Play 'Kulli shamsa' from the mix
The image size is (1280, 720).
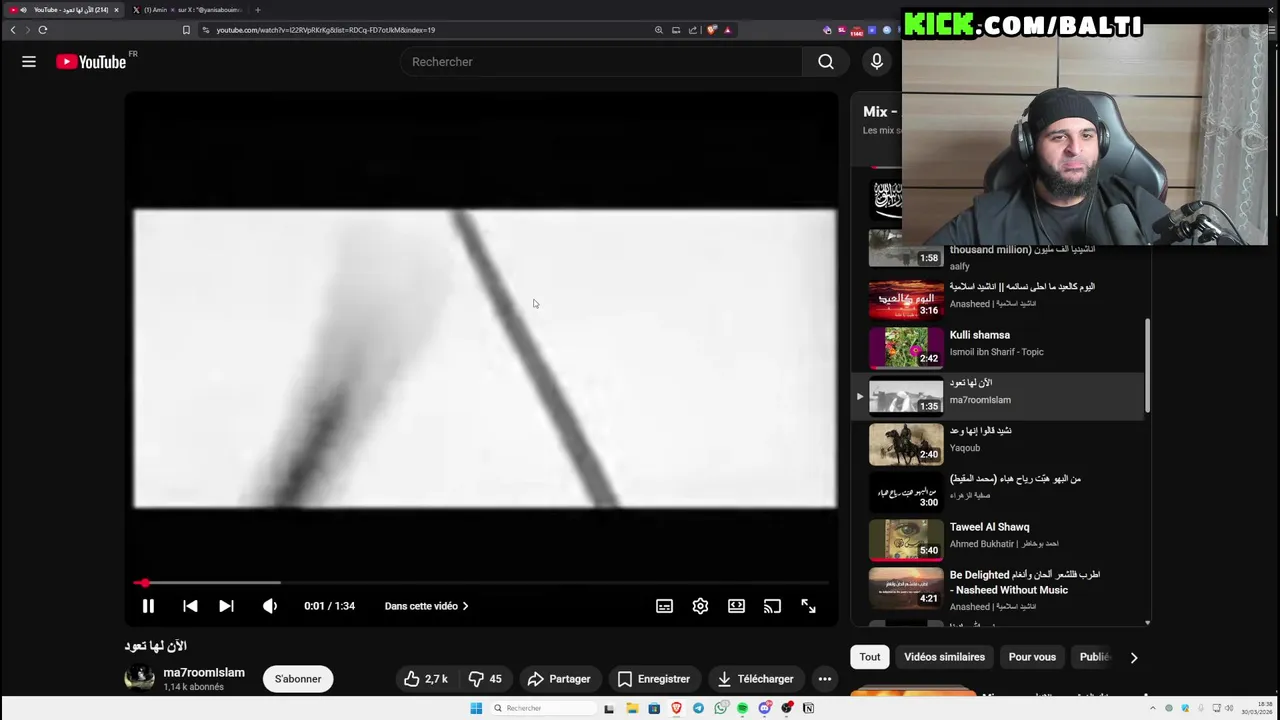pos(1000,348)
